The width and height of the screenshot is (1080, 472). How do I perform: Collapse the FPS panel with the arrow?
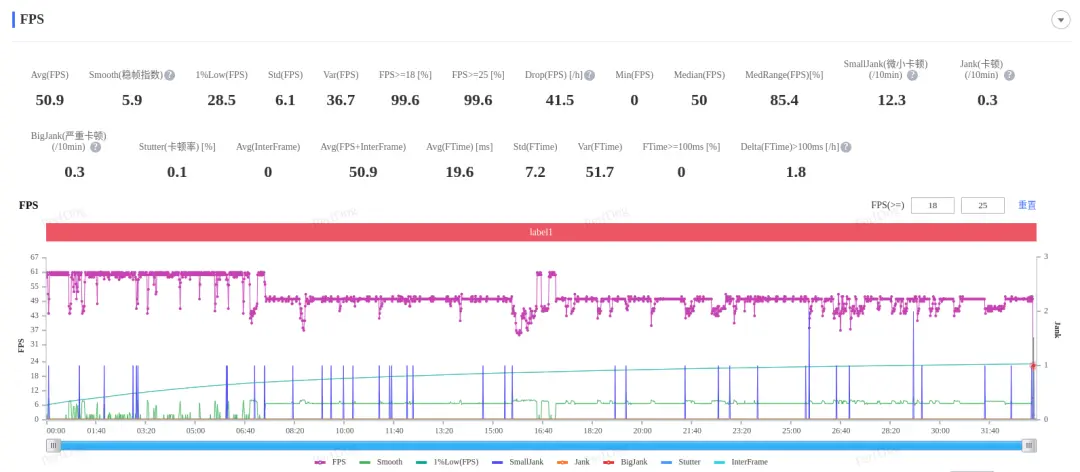pos(1060,20)
